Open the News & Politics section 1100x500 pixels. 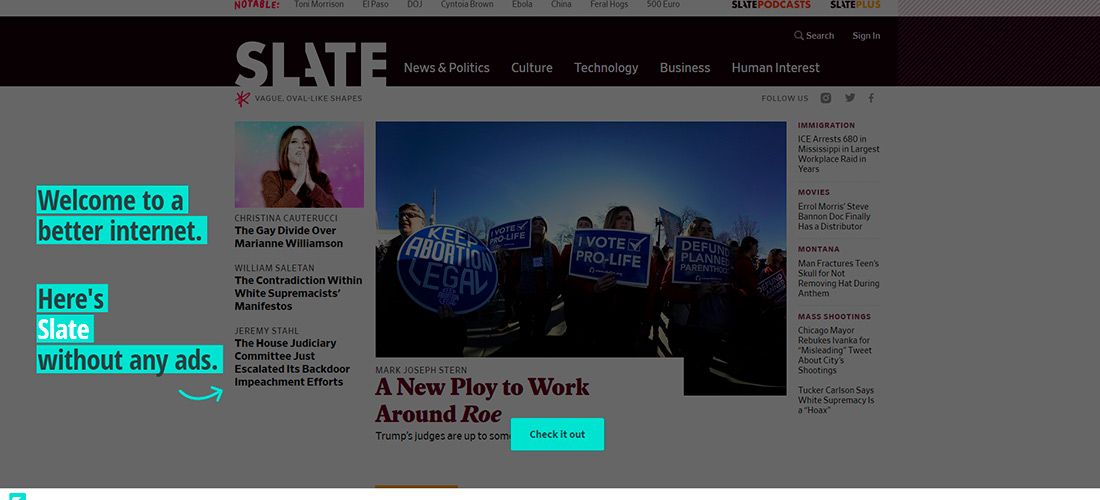pyautogui.click(x=446, y=68)
